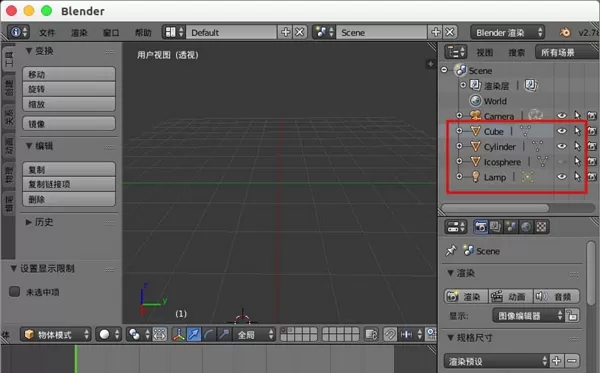Expand the 渲染层 tree node
Image resolution: width=600 pixels, height=373 pixels.
[x=463, y=85]
